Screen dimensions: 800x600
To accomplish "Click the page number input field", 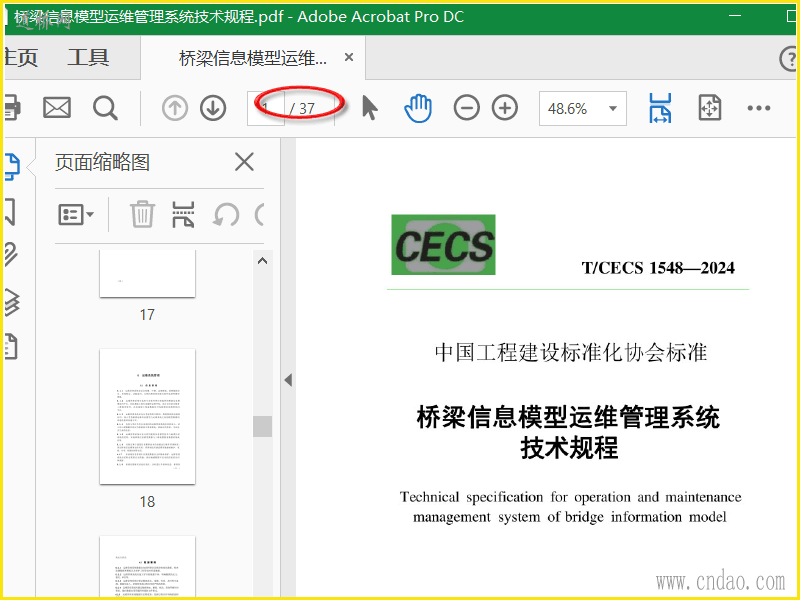I will tap(265, 108).
